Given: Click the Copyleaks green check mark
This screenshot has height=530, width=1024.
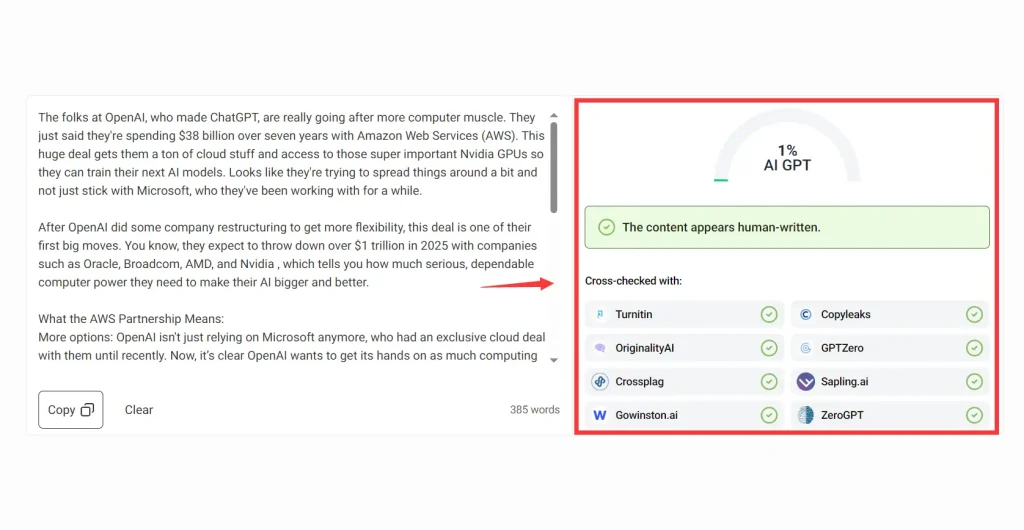Looking at the screenshot, I should point(974,315).
